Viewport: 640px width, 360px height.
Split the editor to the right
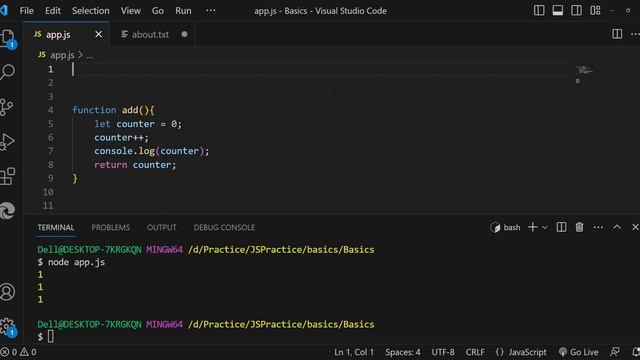click(617, 34)
